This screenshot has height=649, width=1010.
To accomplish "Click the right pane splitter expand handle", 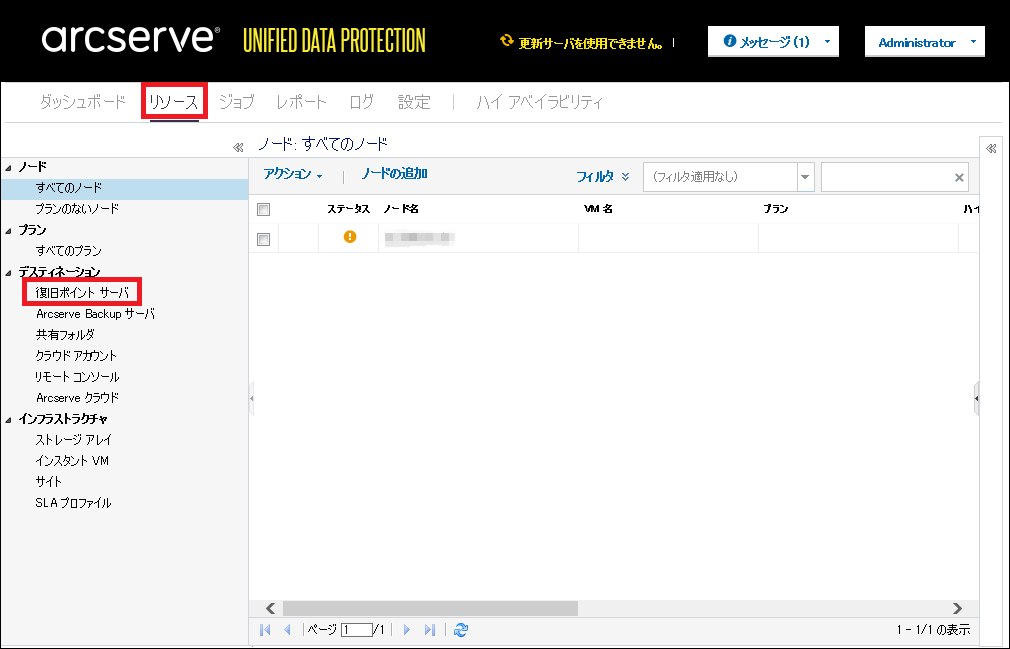I will 977,399.
